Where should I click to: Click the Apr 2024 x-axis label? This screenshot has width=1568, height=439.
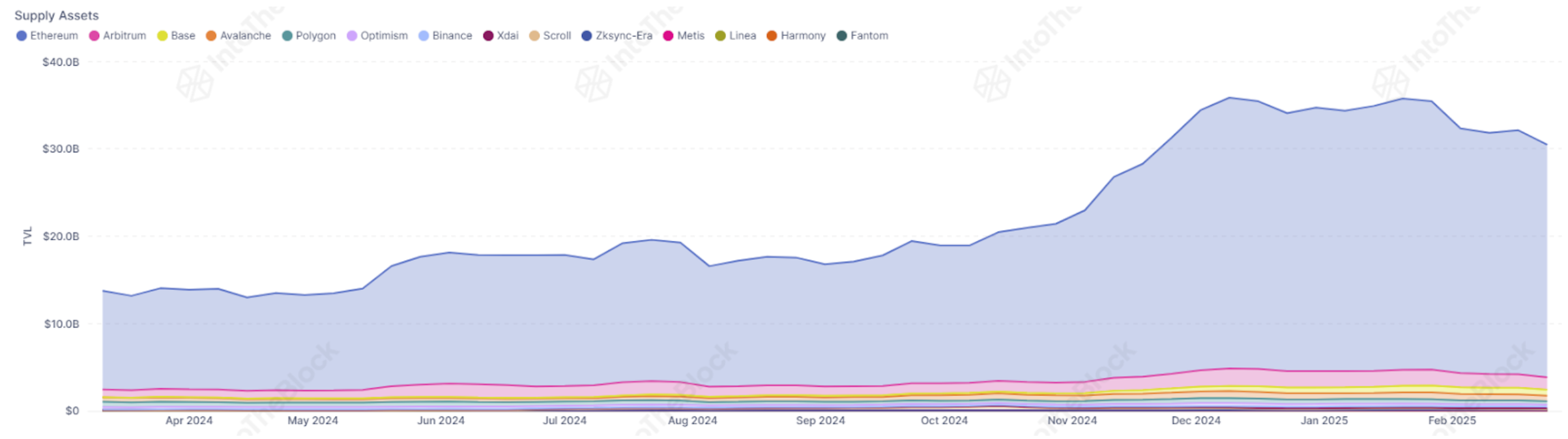point(189,421)
